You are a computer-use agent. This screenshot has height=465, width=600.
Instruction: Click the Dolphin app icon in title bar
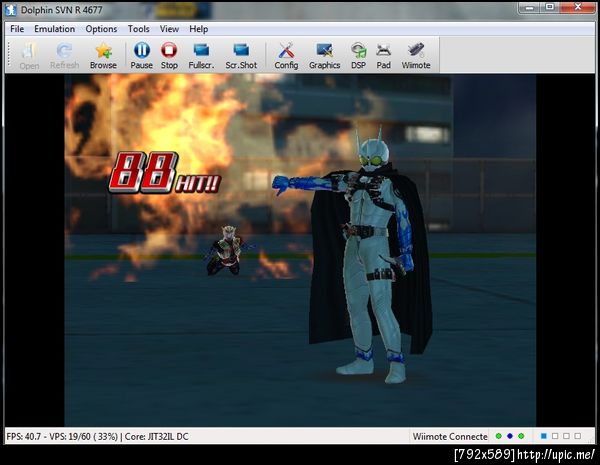point(11,10)
